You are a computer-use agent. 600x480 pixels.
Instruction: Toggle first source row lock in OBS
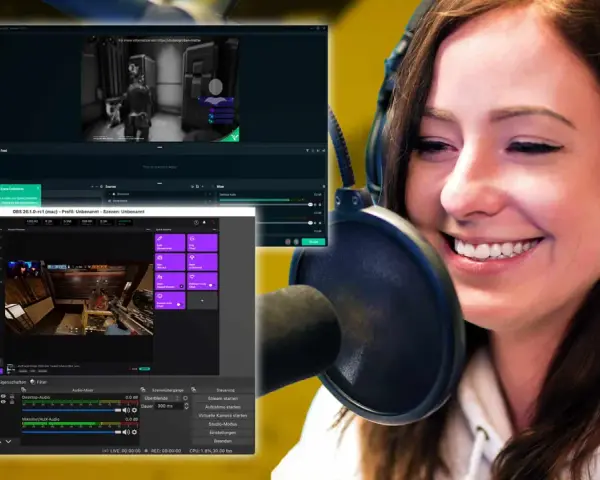pos(12,397)
